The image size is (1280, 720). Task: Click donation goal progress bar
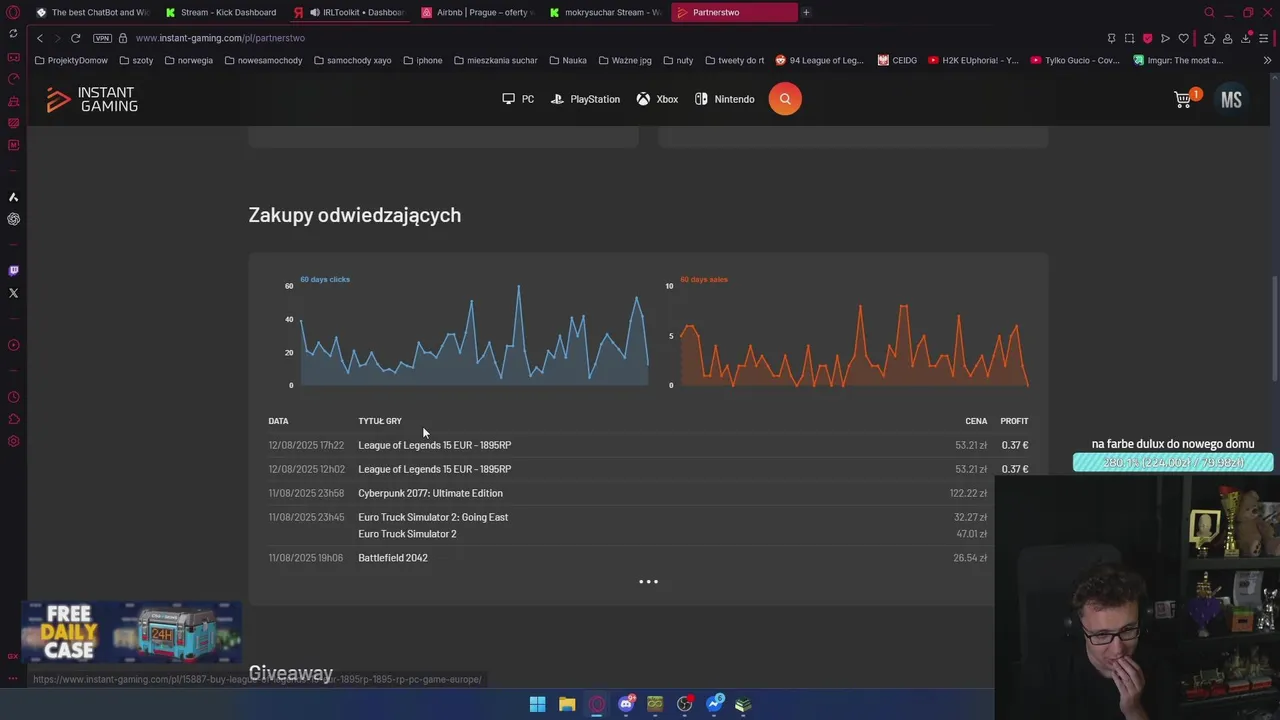tap(1173, 462)
